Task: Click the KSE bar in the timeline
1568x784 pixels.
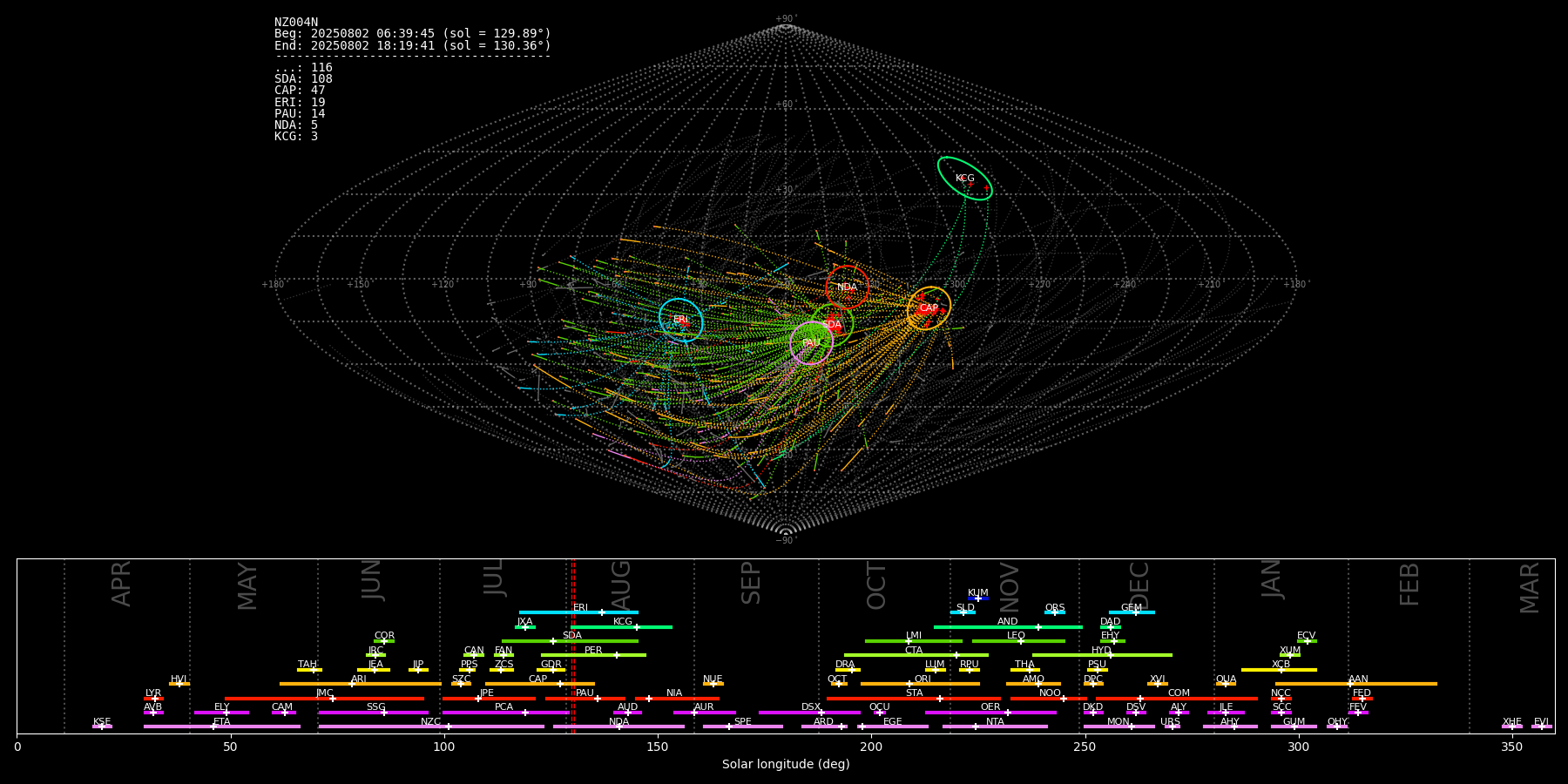Action: (102, 727)
